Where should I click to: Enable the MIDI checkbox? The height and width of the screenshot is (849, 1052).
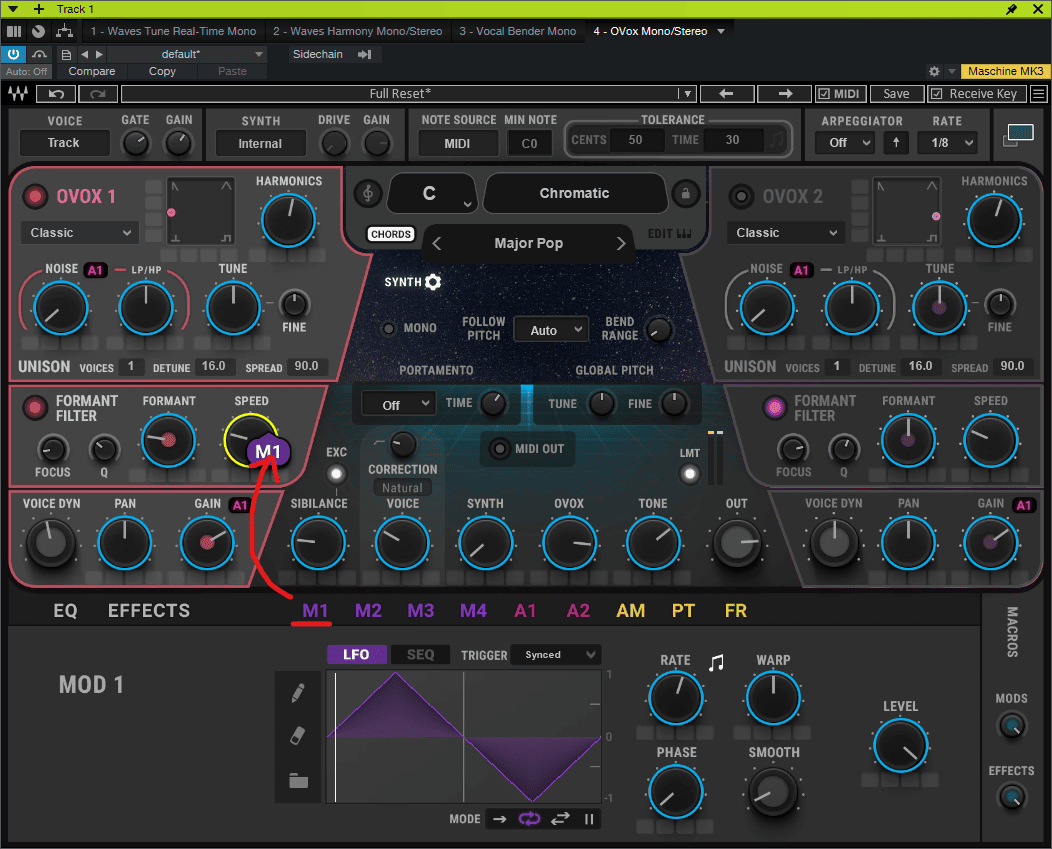[x=824, y=94]
